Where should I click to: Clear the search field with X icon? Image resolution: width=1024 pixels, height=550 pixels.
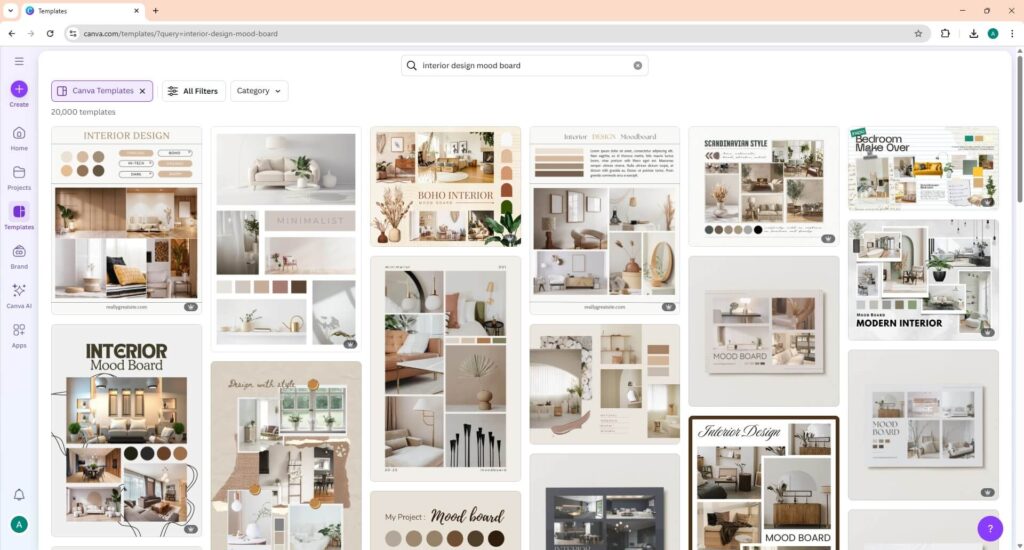click(638, 65)
